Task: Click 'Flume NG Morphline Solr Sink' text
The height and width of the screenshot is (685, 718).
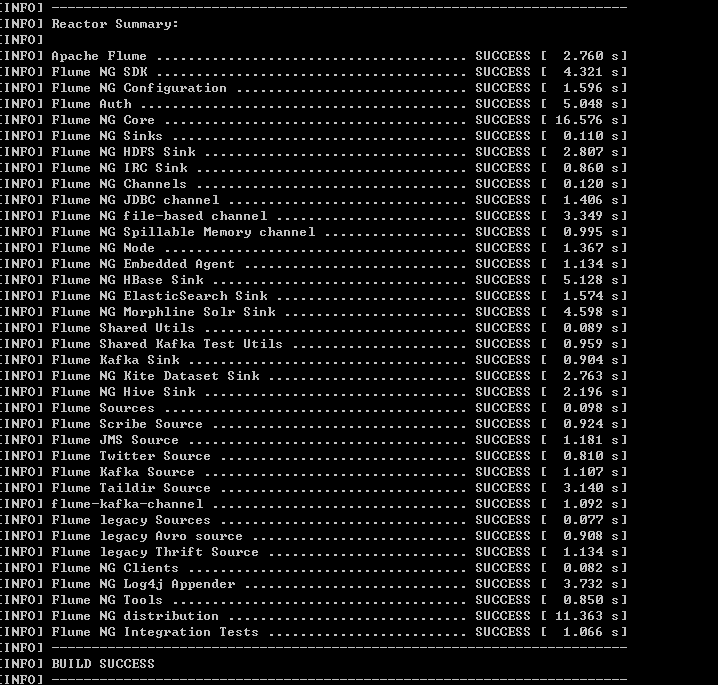Action: pos(163,312)
